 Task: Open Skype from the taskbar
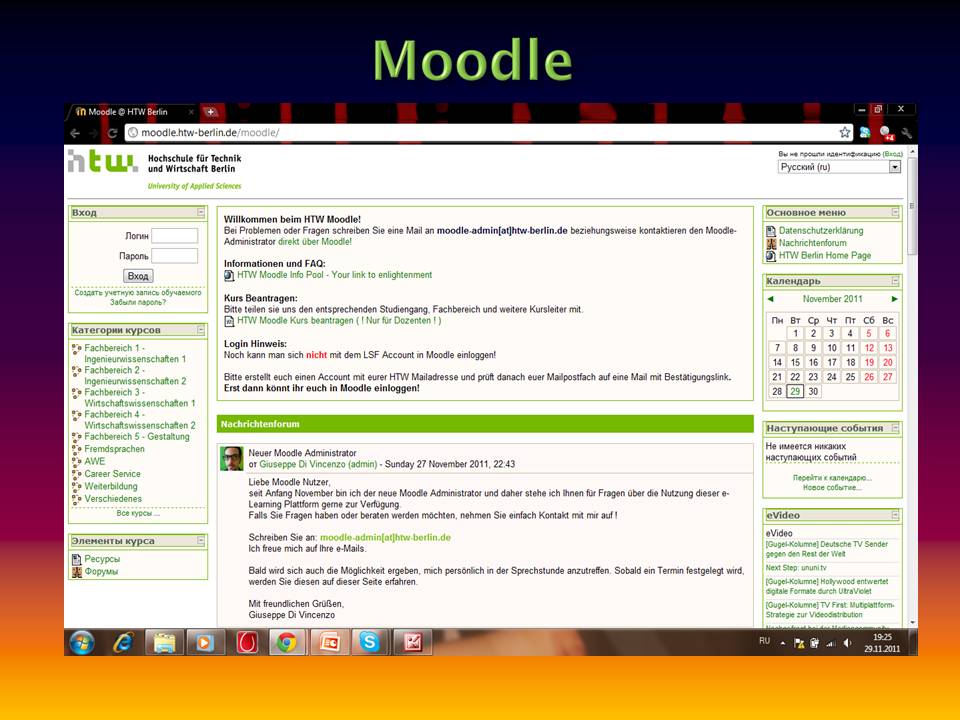tap(370, 642)
